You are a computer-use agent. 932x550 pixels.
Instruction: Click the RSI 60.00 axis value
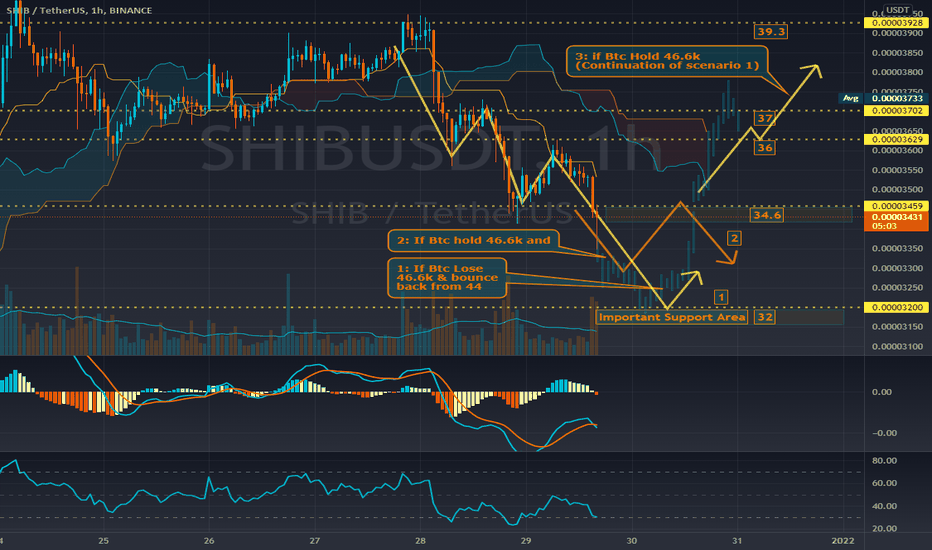tap(884, 483)
